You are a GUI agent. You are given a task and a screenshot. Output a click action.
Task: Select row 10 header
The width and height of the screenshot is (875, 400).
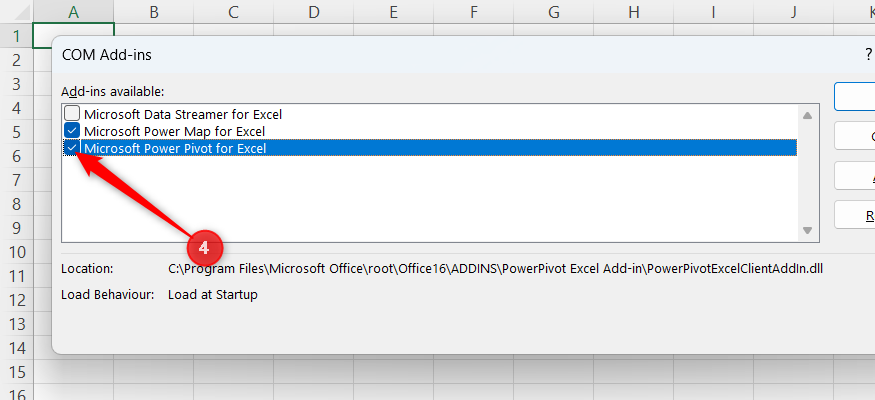coord(16,252)
